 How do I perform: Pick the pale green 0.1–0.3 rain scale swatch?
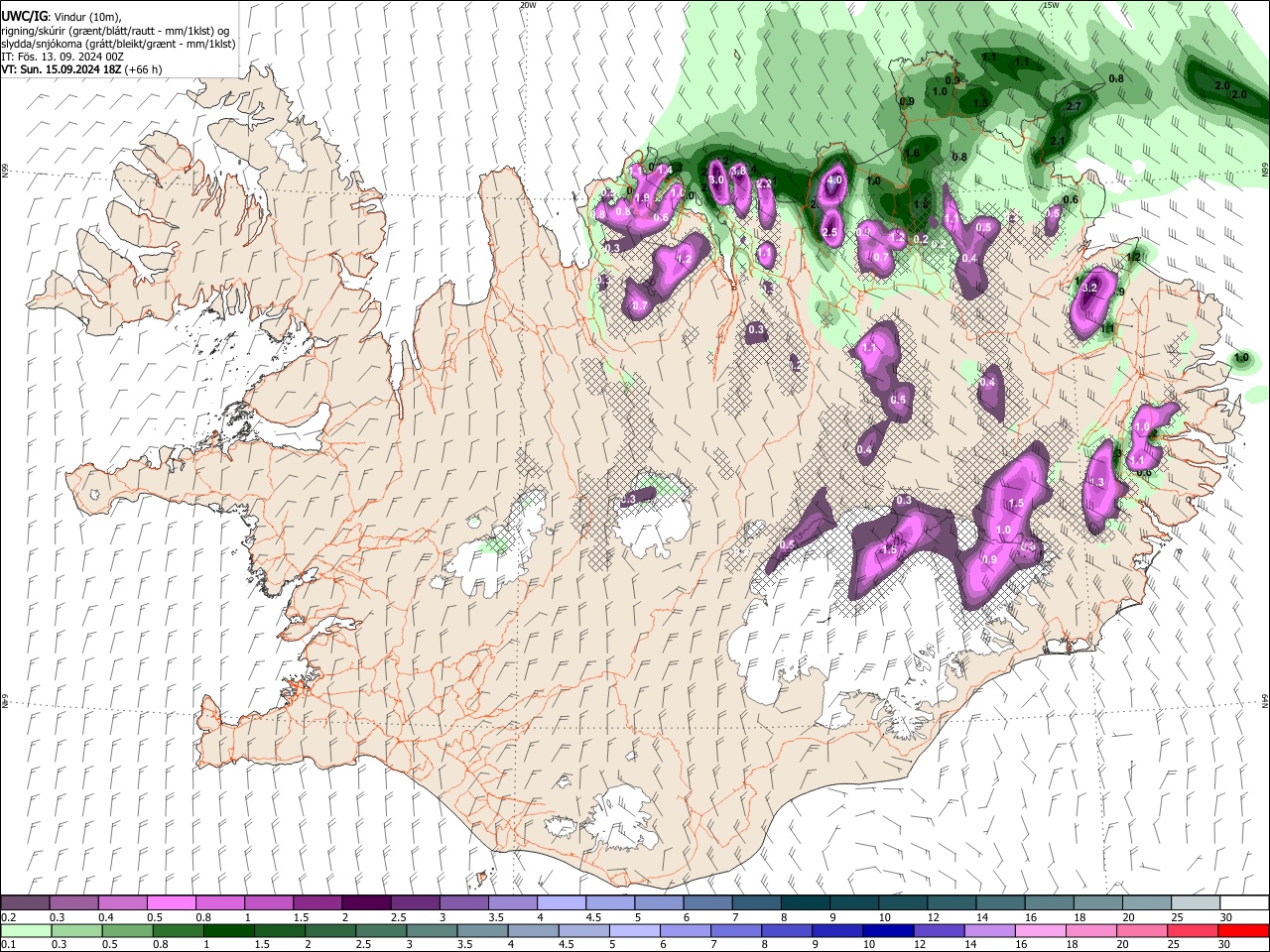26,930
